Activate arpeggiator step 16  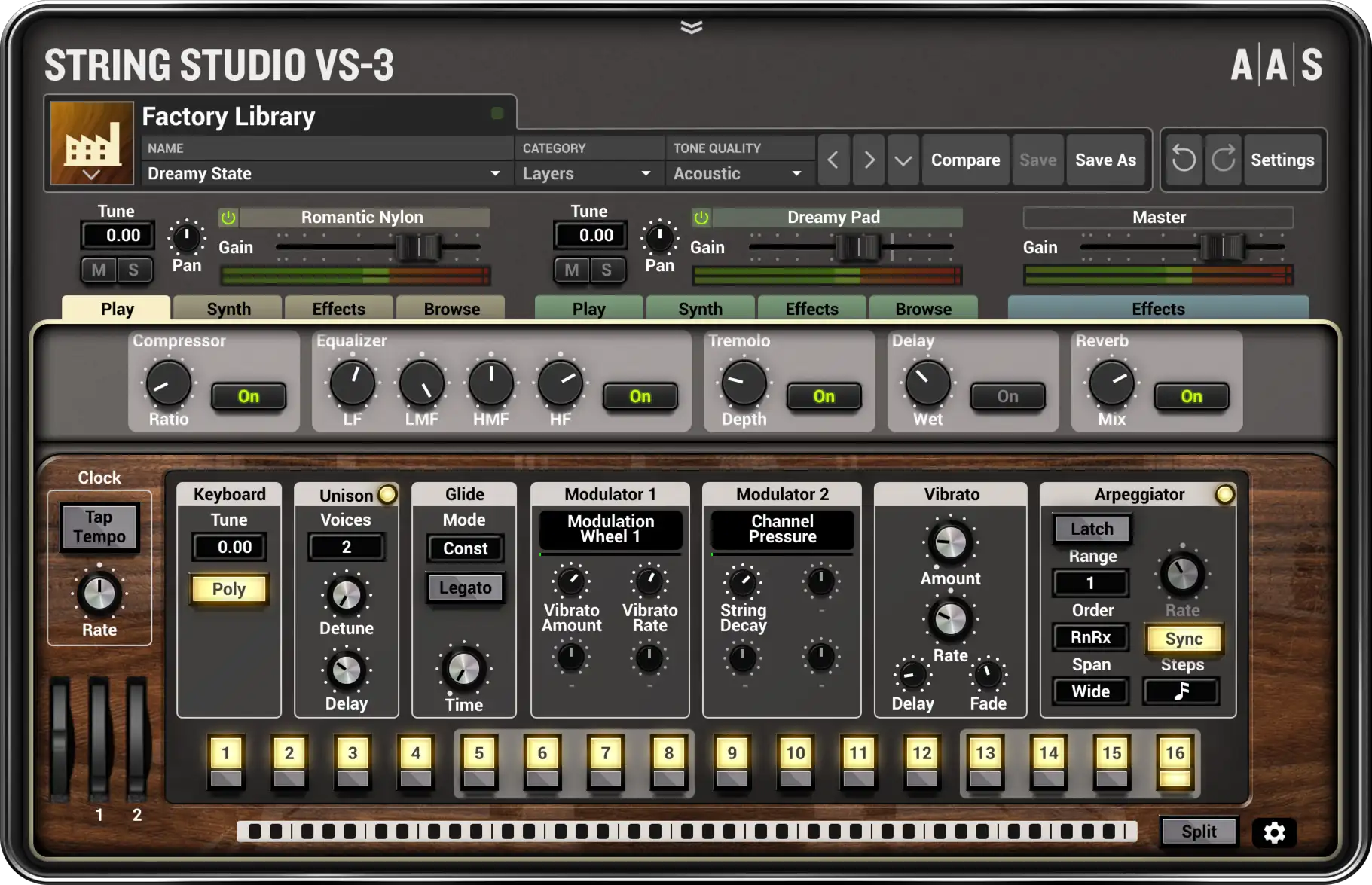[x=1175, y=752]
